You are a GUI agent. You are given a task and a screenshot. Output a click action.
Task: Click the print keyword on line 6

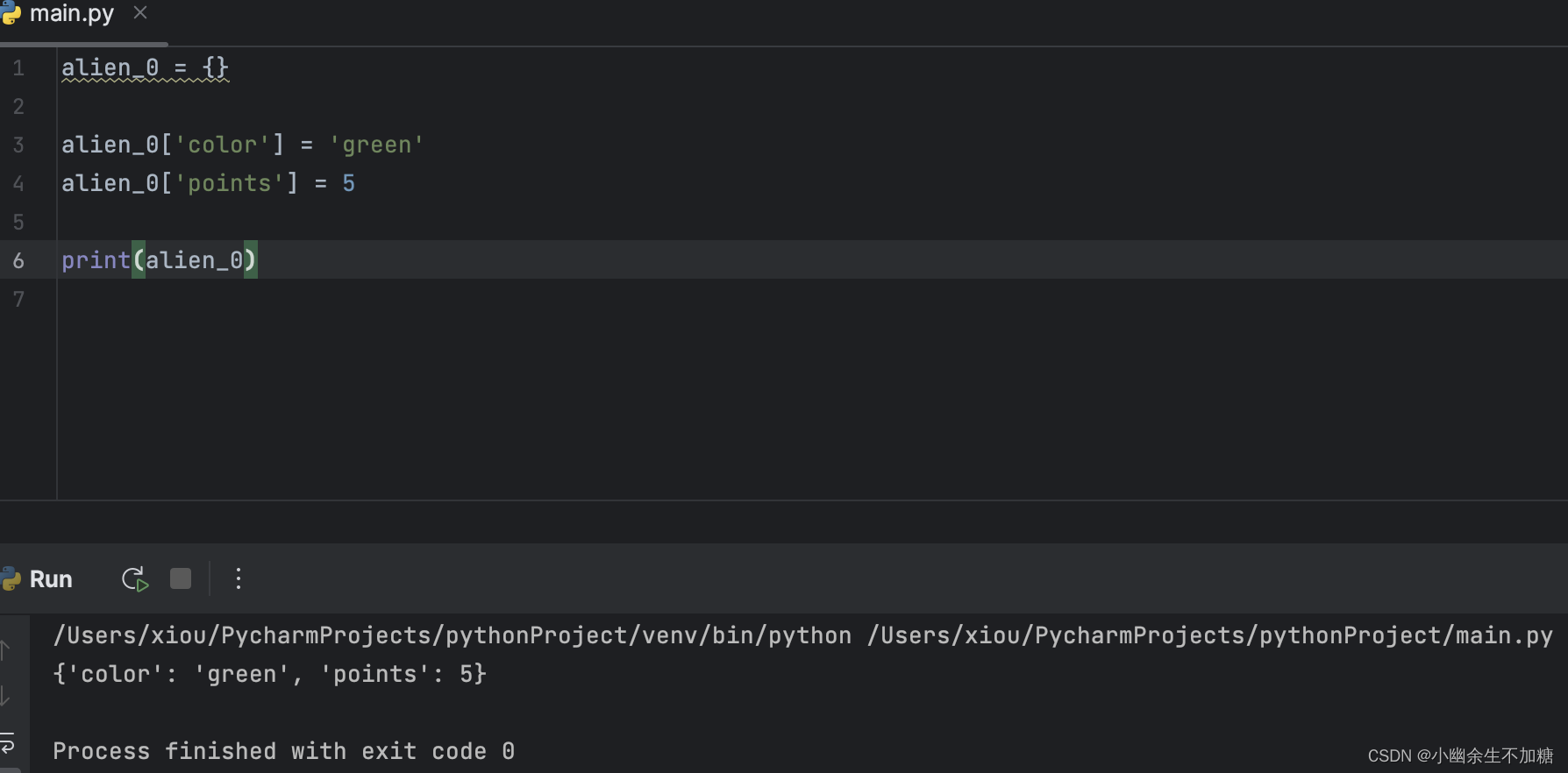[x=96, y=260]
